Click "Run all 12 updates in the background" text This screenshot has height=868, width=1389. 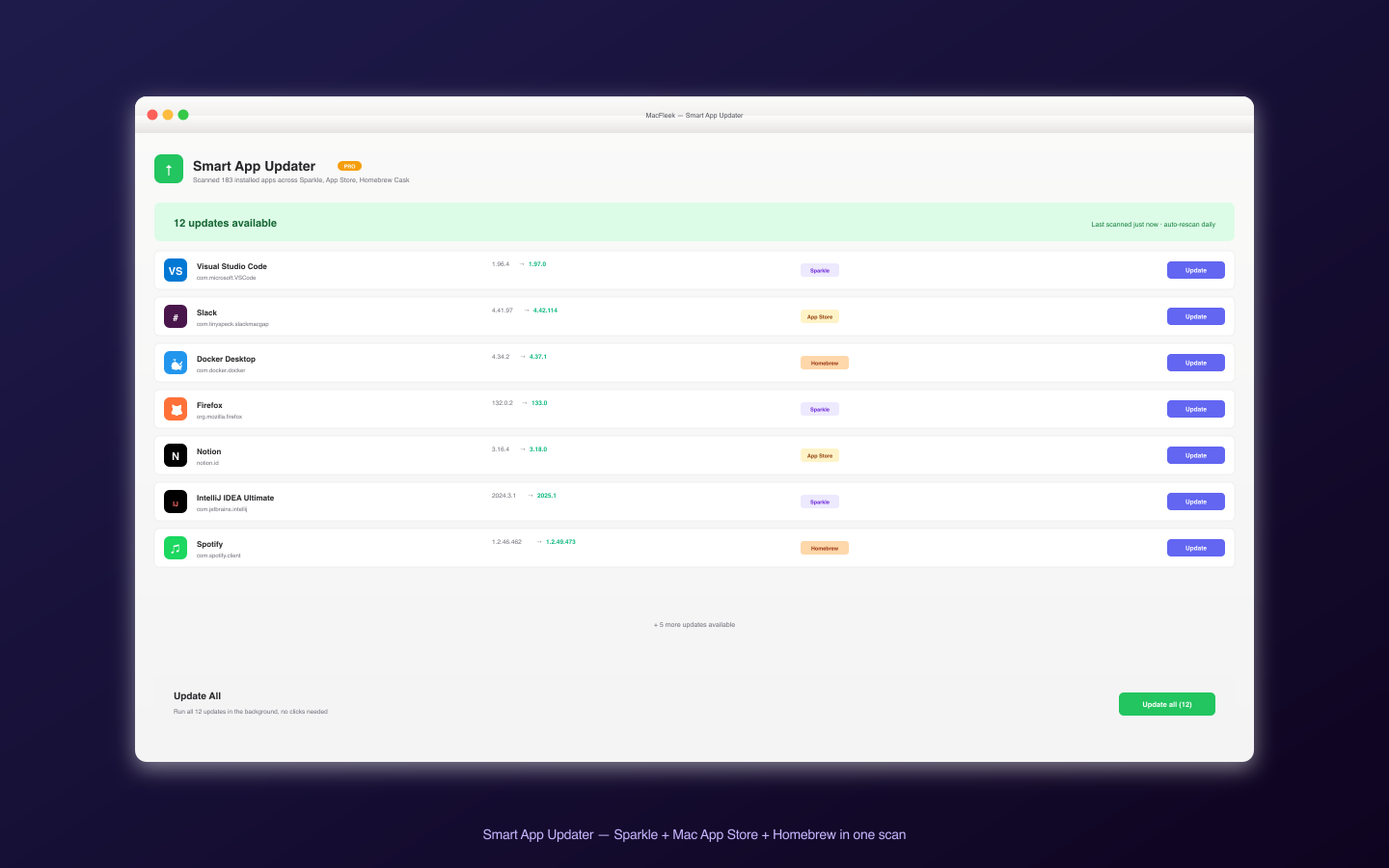(251, 712)
